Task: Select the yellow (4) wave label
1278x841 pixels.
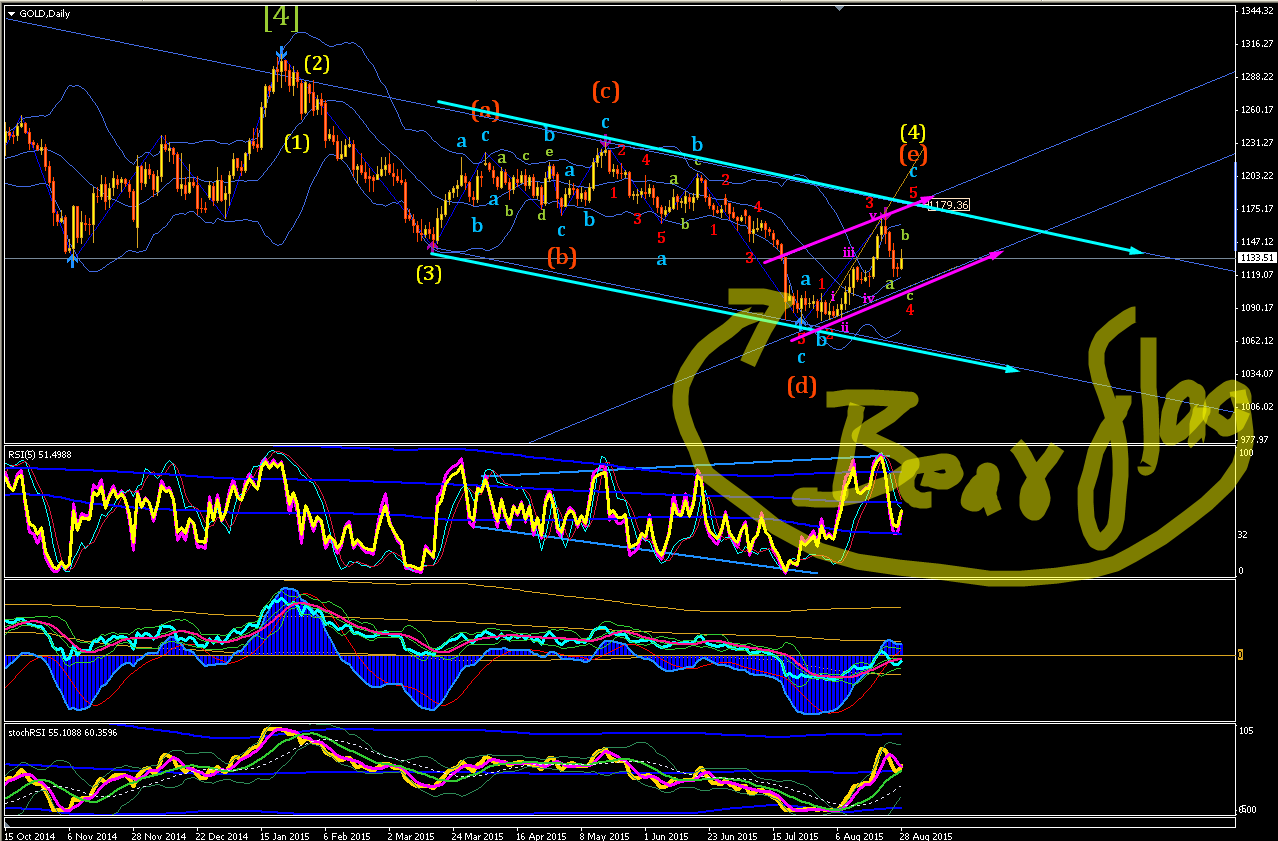Action: click(x=912, y=132)
